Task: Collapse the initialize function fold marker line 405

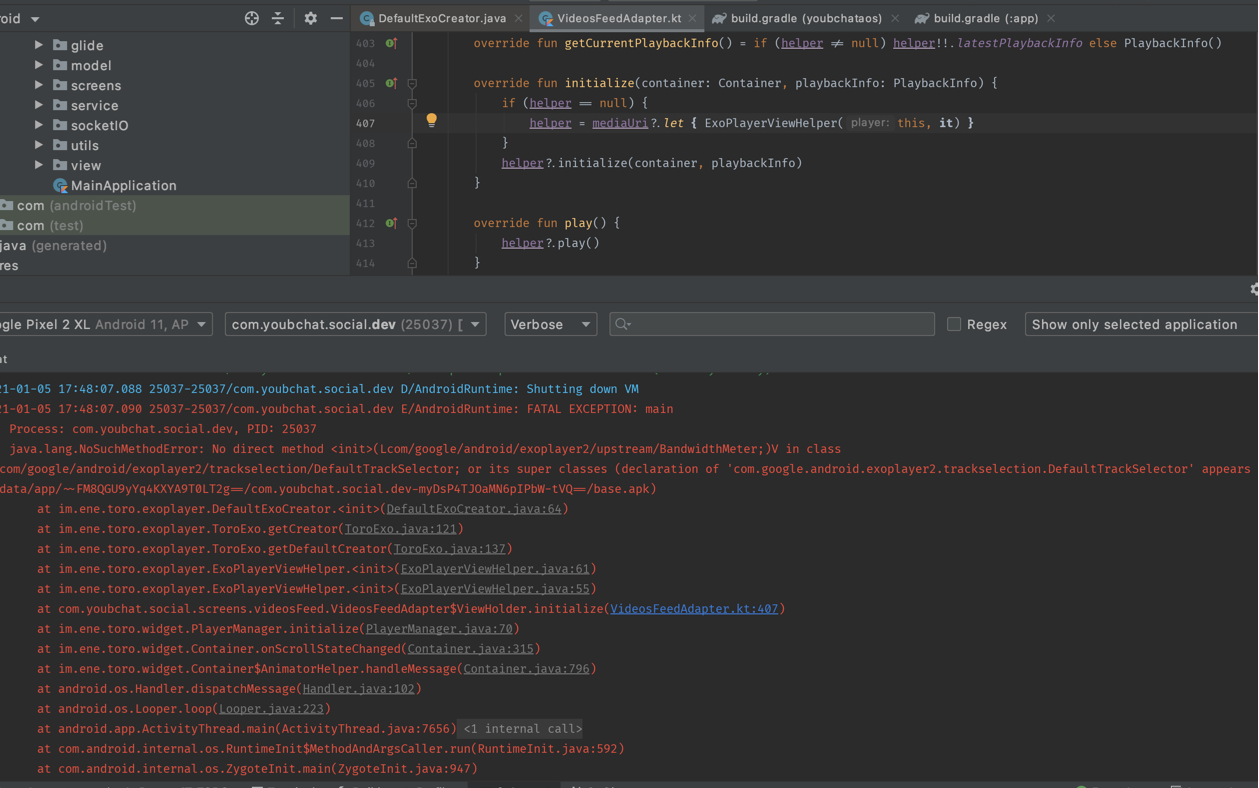Action: (411, 83)
